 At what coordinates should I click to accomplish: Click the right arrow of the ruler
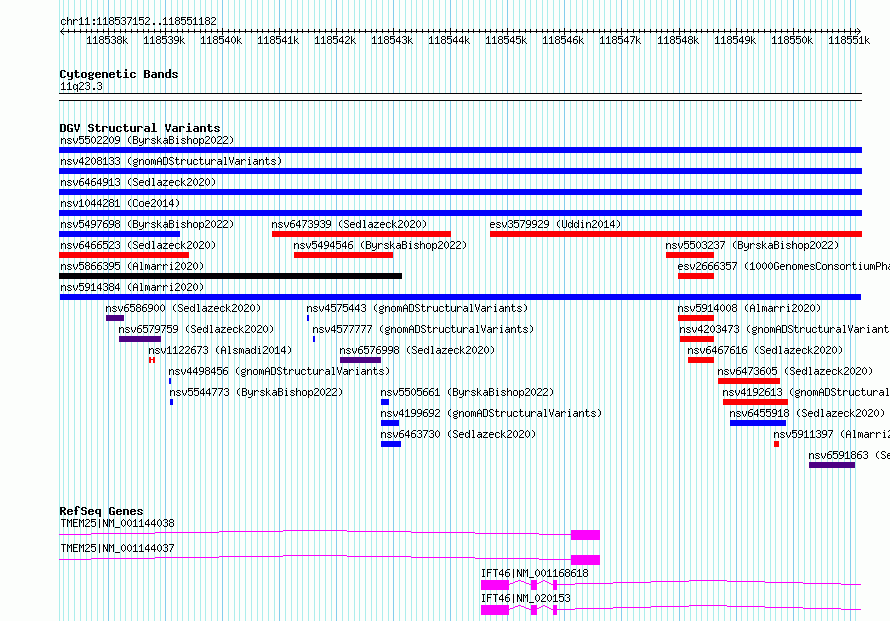[858, 31]
